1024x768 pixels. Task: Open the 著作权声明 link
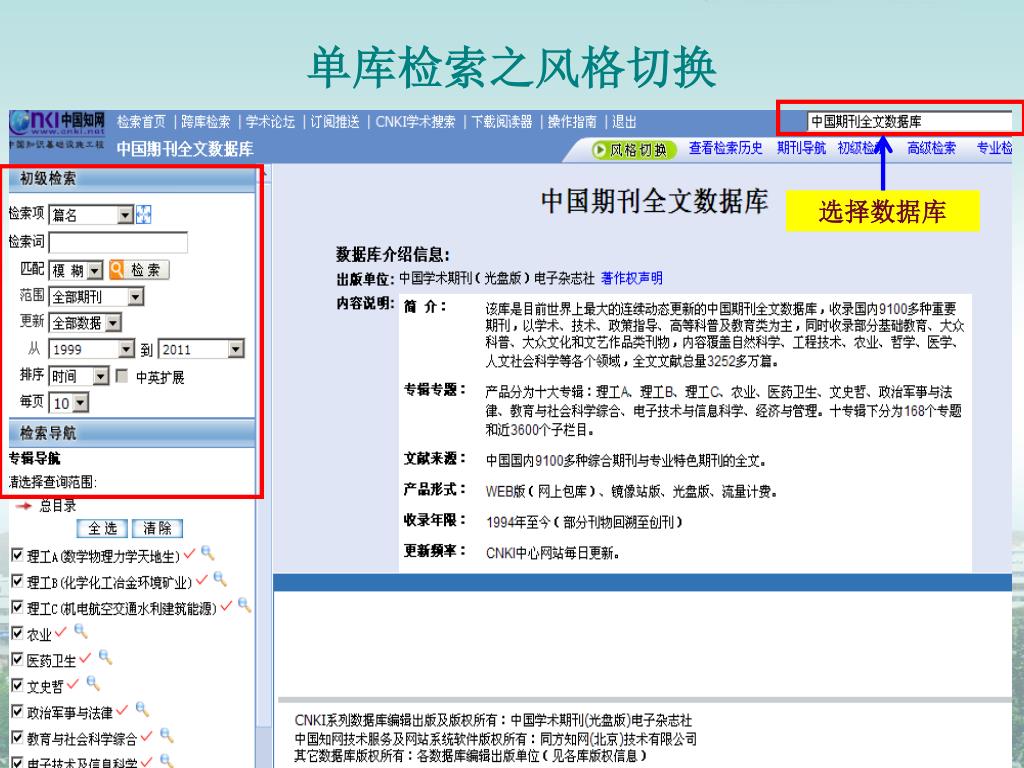[632, 278]
